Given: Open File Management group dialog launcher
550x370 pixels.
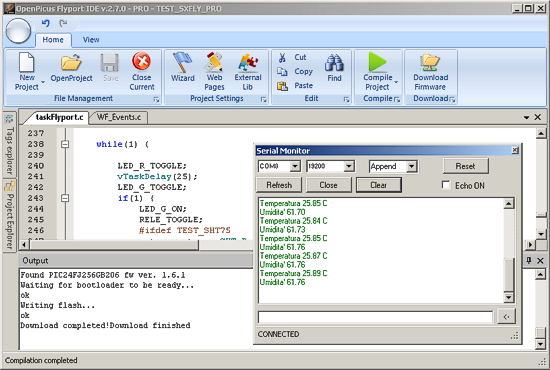Looking at the screenshot, I should click(156, 100).
